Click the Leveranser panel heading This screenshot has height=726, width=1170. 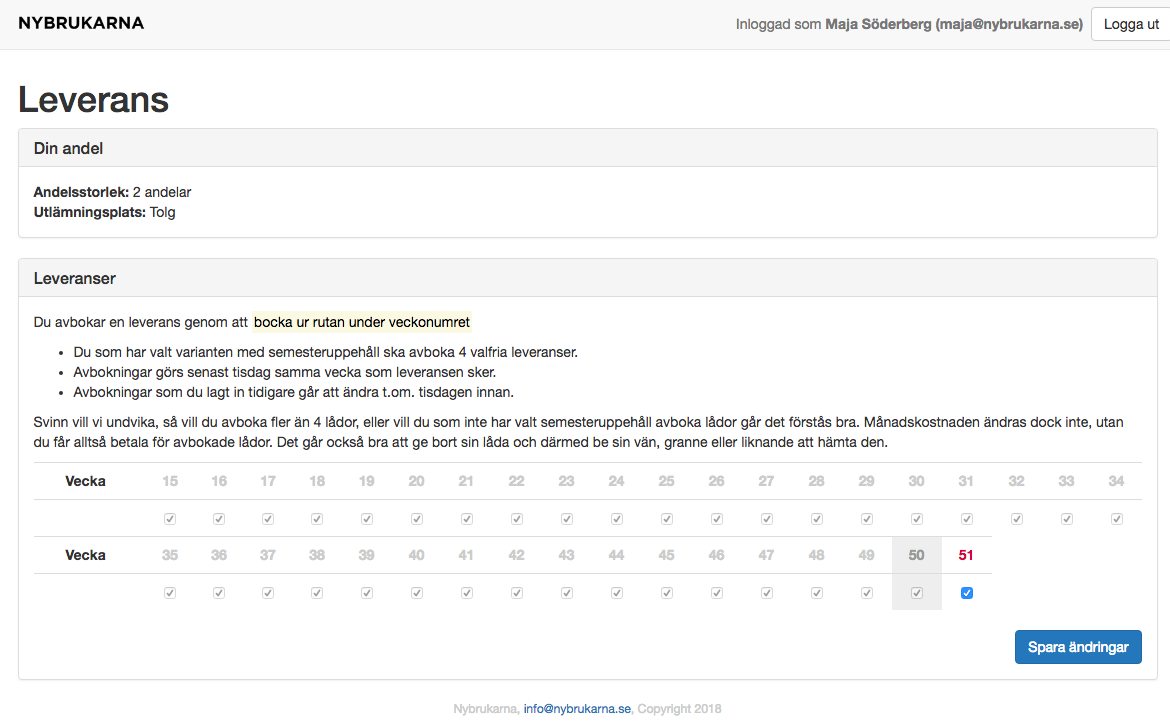click(75, 278)
